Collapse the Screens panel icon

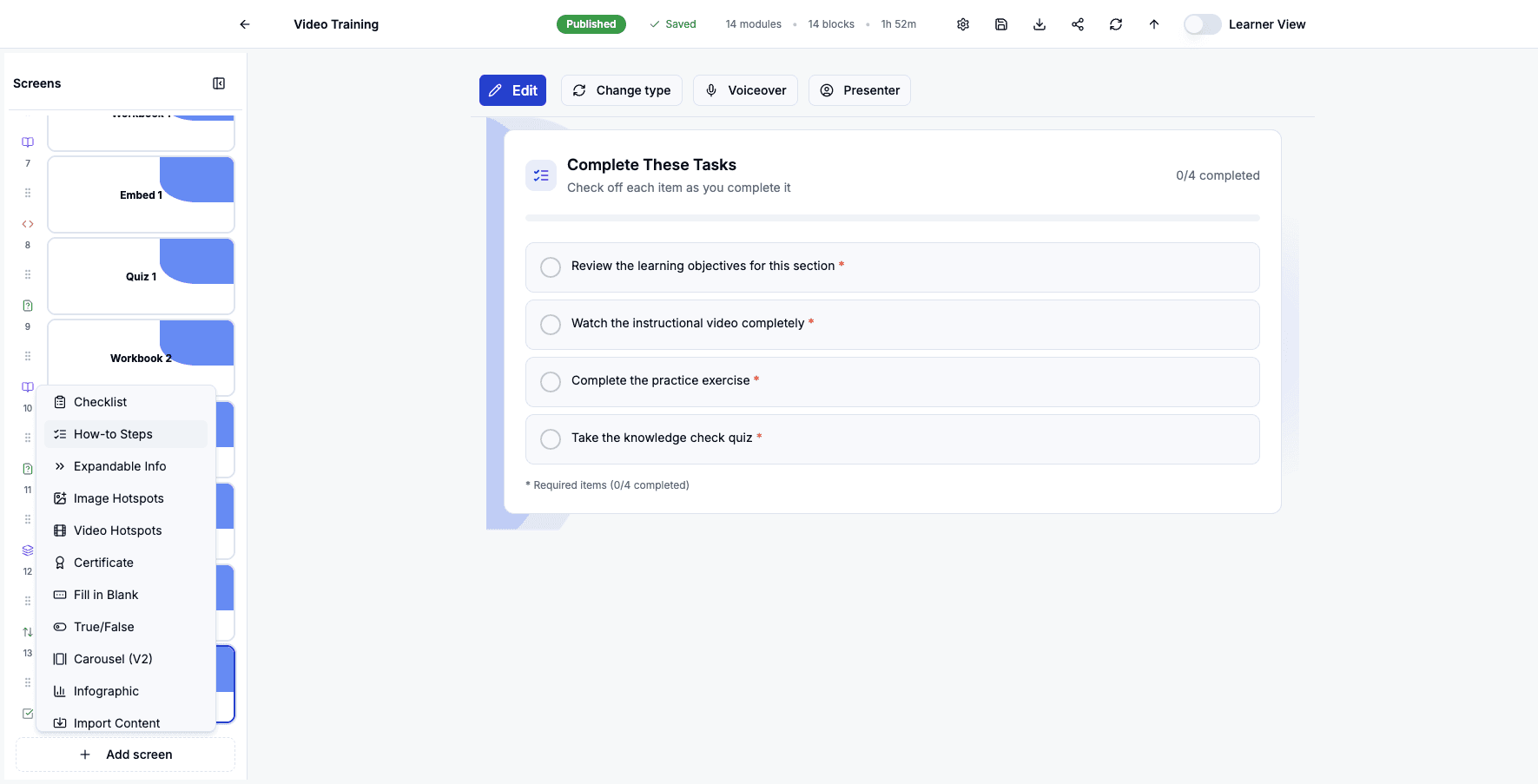[219, 83]
